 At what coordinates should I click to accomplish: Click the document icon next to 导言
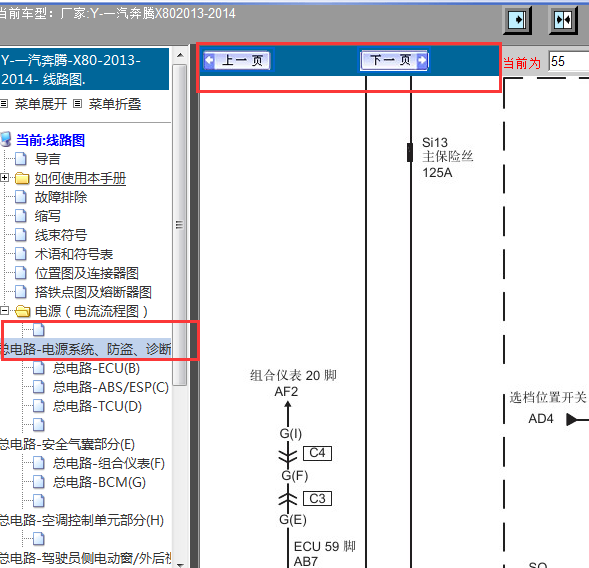coord(21,159)
